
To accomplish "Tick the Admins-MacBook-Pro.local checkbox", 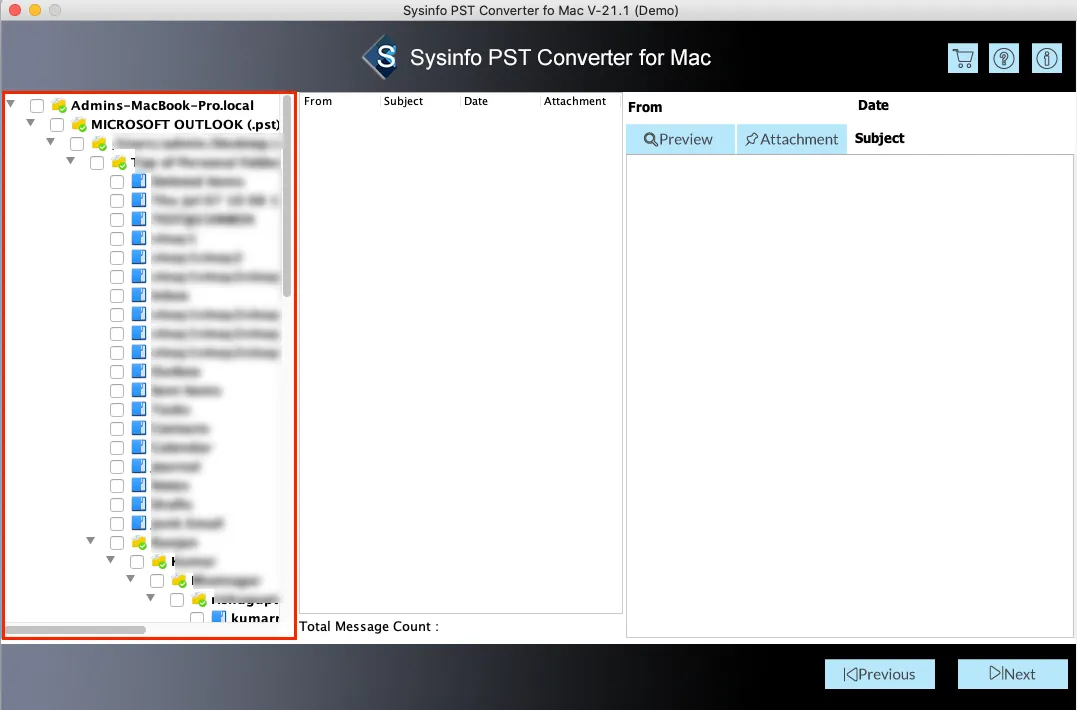I will [x=37, y=106].
